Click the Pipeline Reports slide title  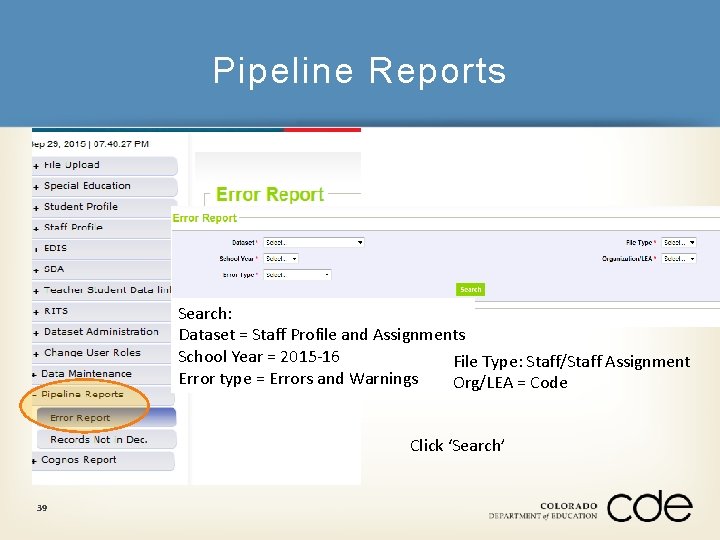tap(360, 71)
